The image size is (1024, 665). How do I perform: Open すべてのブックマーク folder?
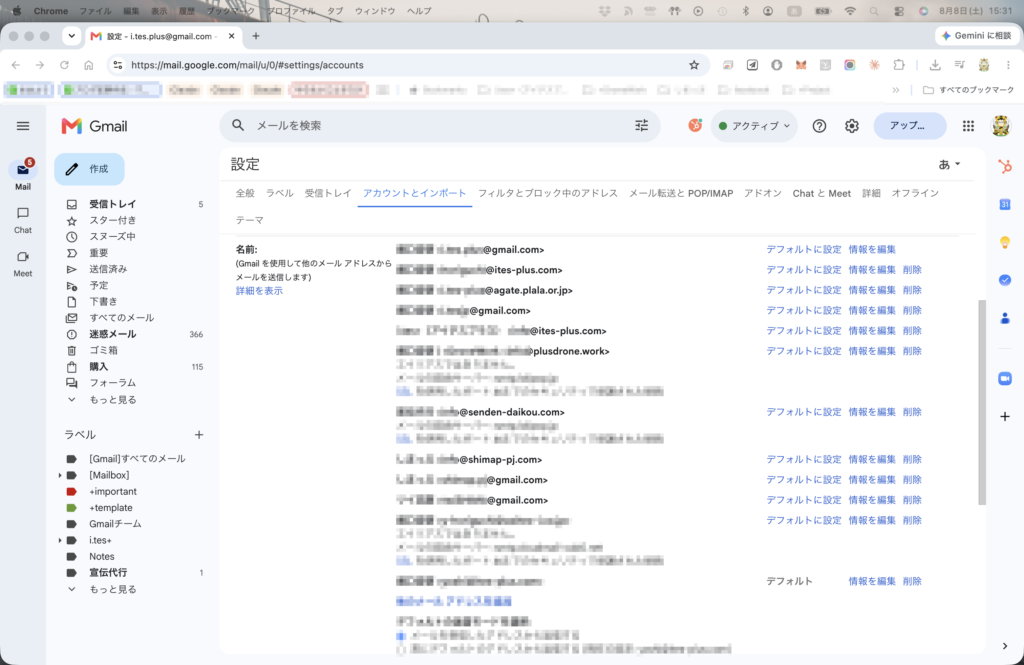(968, 90)
